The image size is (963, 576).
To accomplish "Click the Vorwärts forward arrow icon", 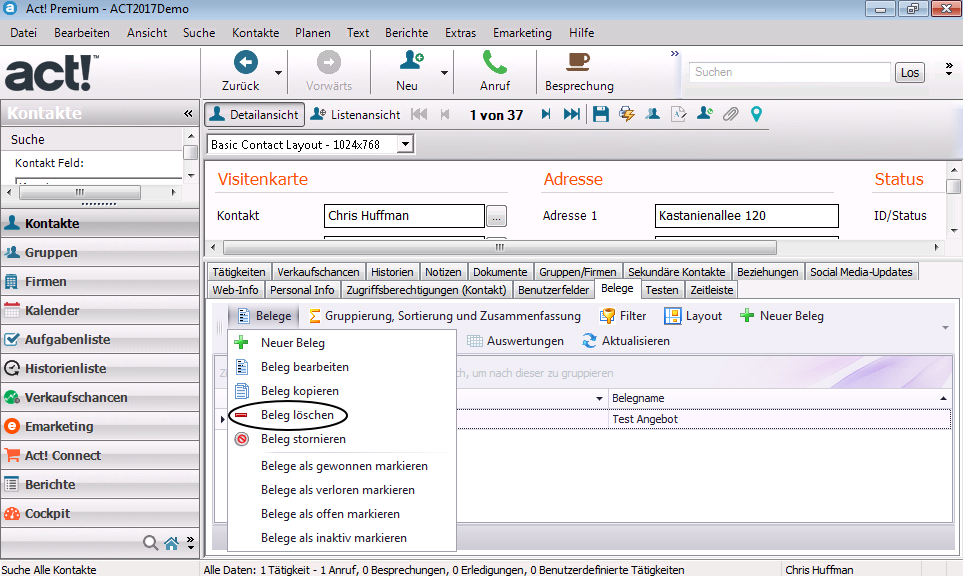I will tap(329, 62).
